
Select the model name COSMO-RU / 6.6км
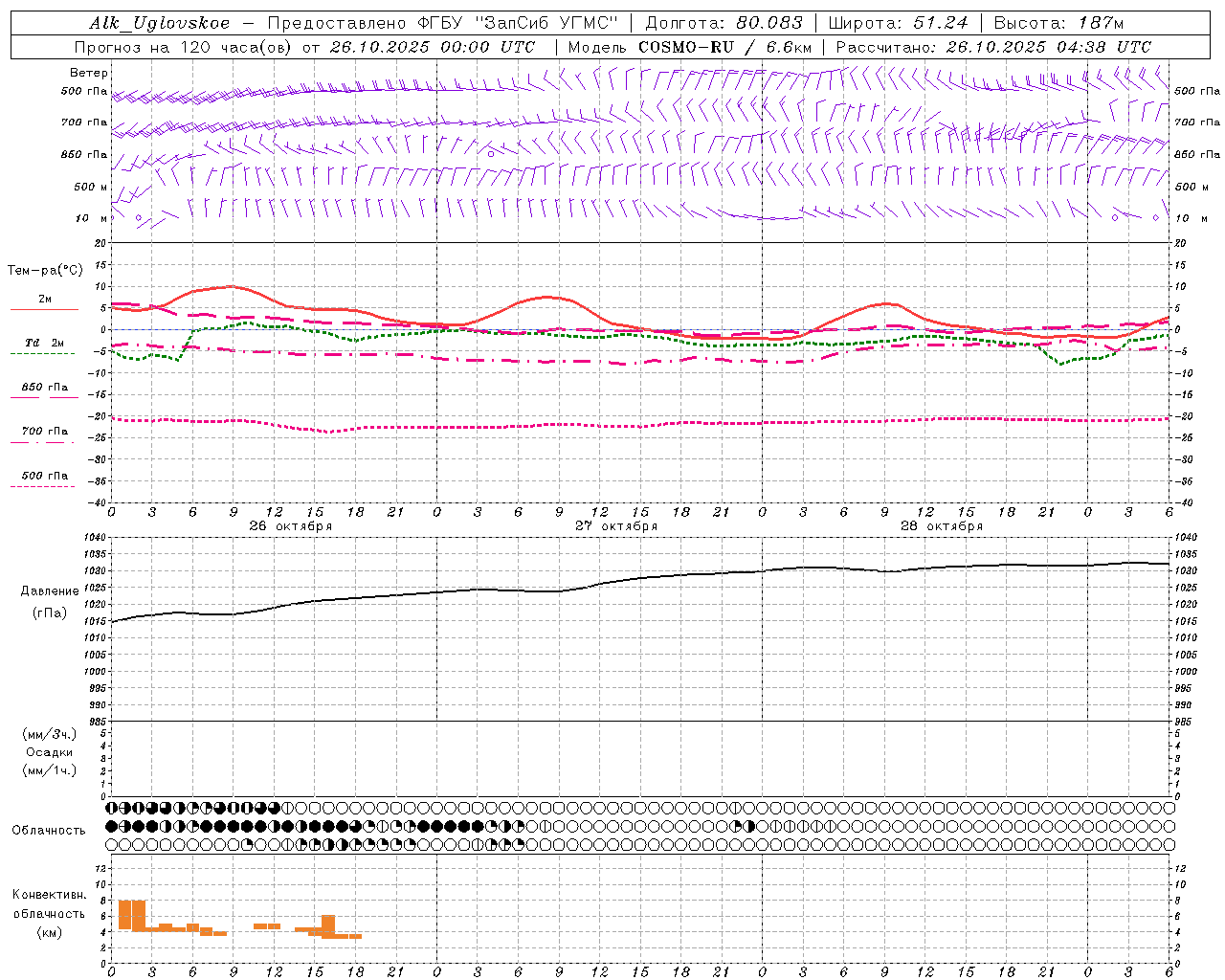click(724, 47)
